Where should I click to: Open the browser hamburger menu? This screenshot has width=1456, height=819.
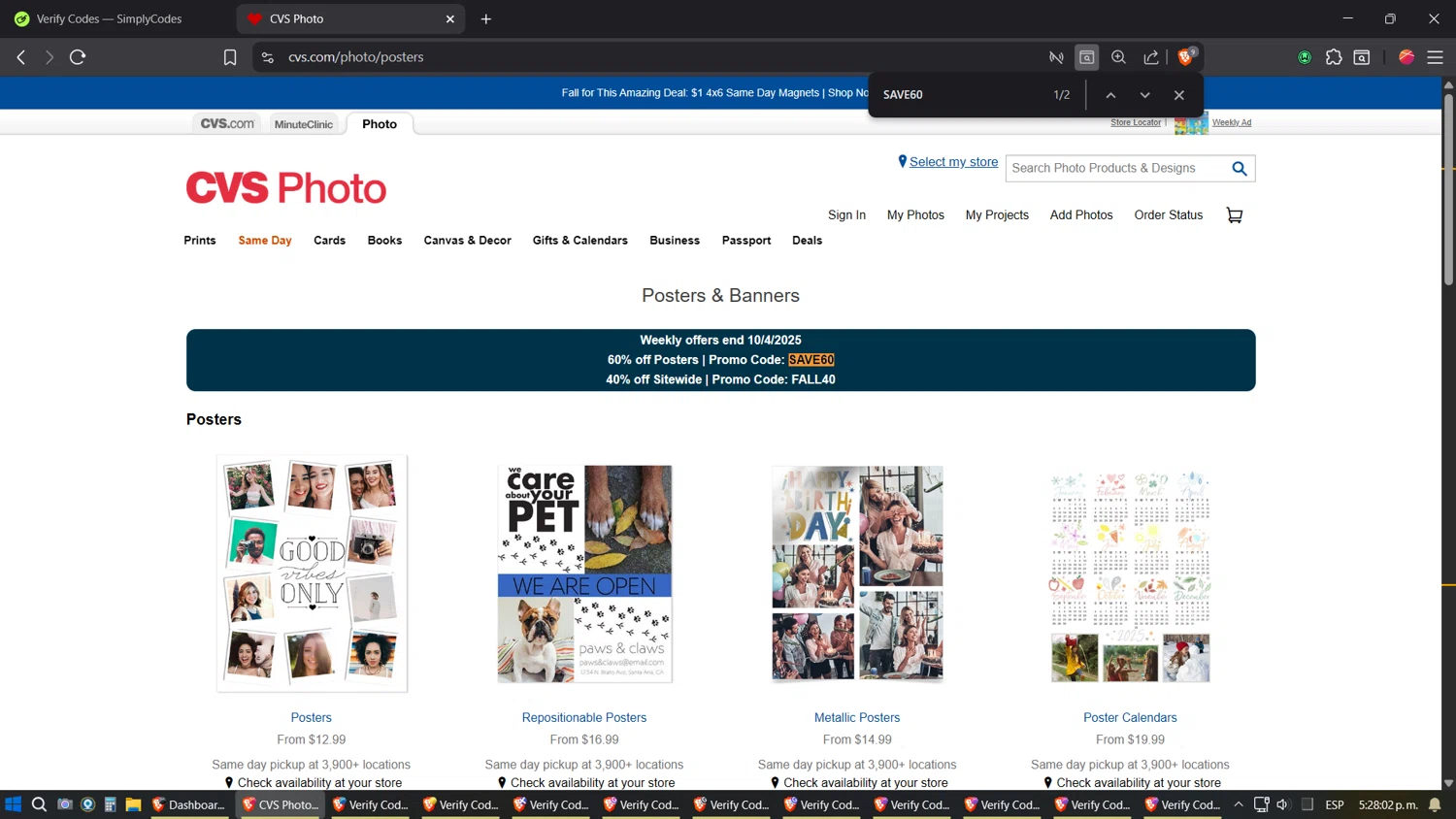coord(1435,57)
